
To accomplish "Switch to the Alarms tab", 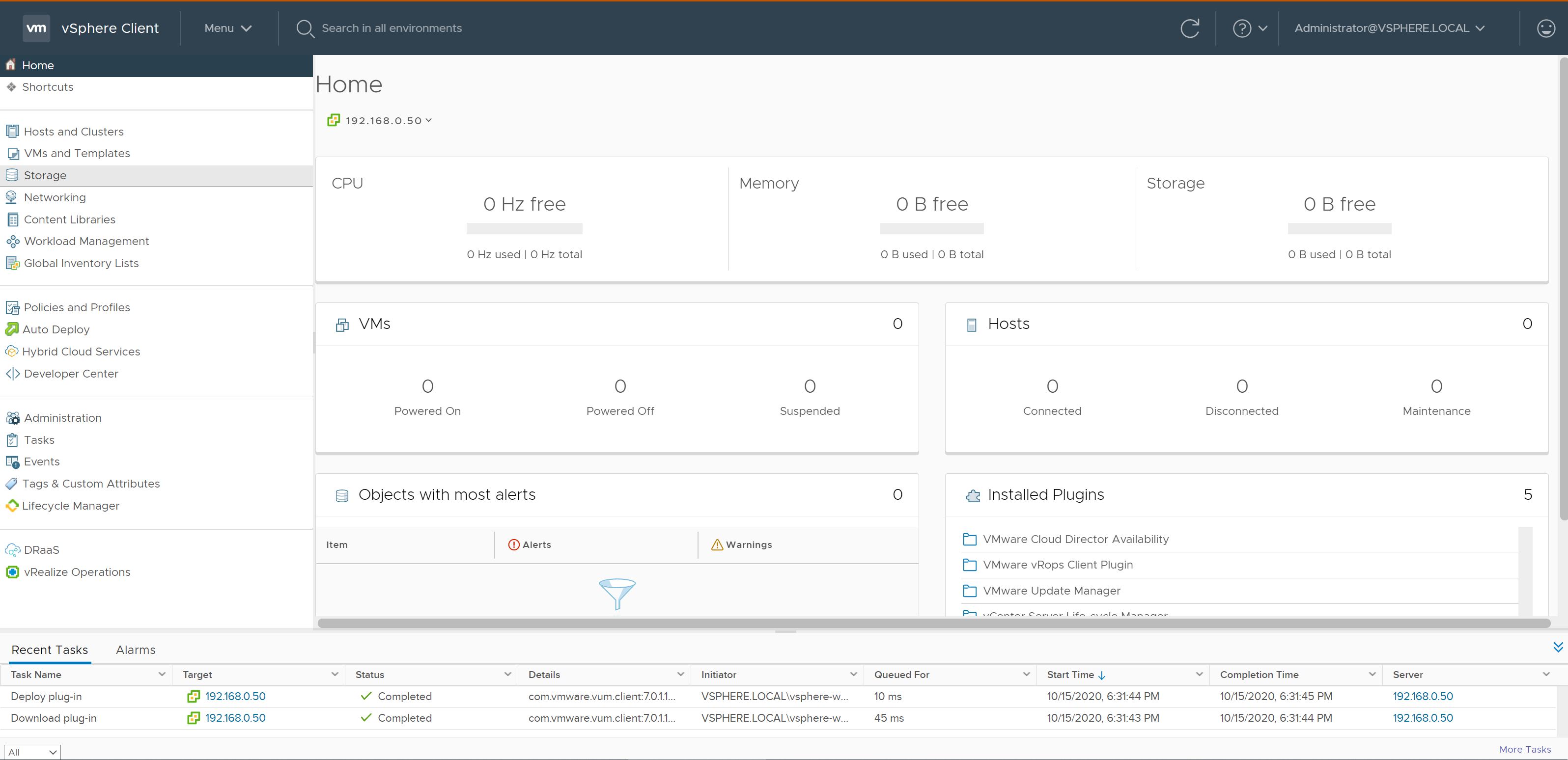I will (136, 650).
